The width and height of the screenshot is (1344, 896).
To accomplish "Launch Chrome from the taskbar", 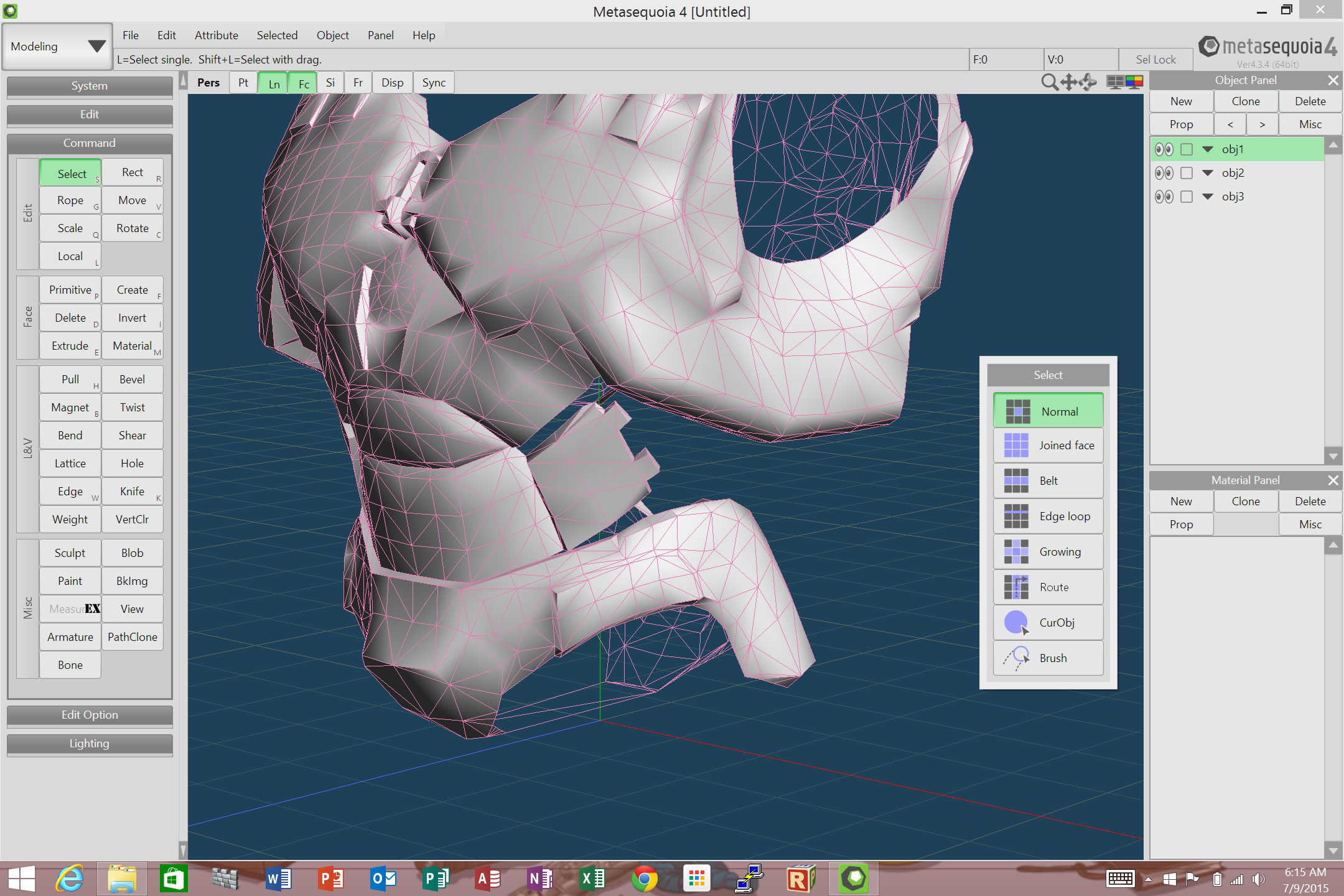I will point(644,879).
